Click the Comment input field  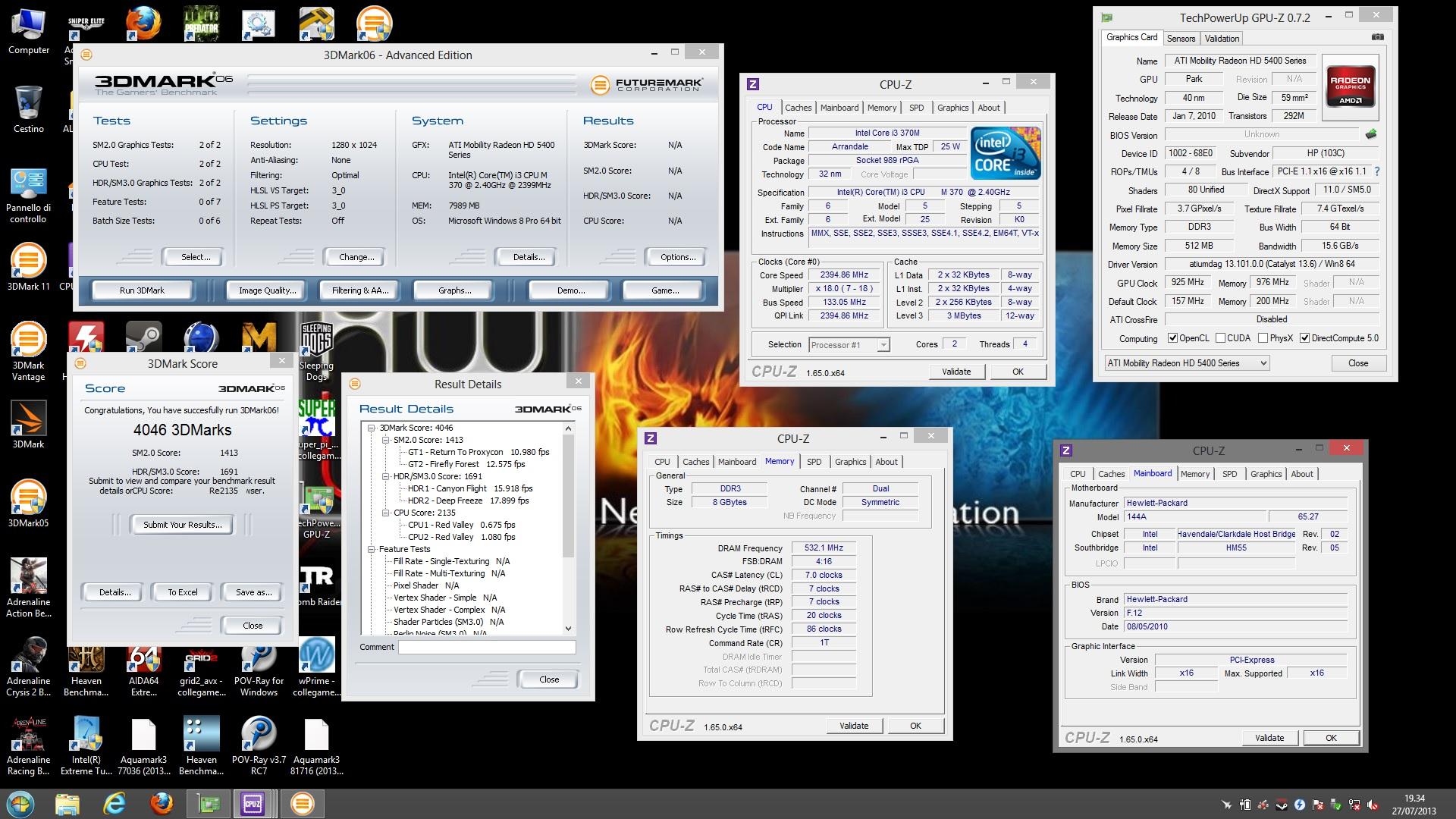[487, 647]
